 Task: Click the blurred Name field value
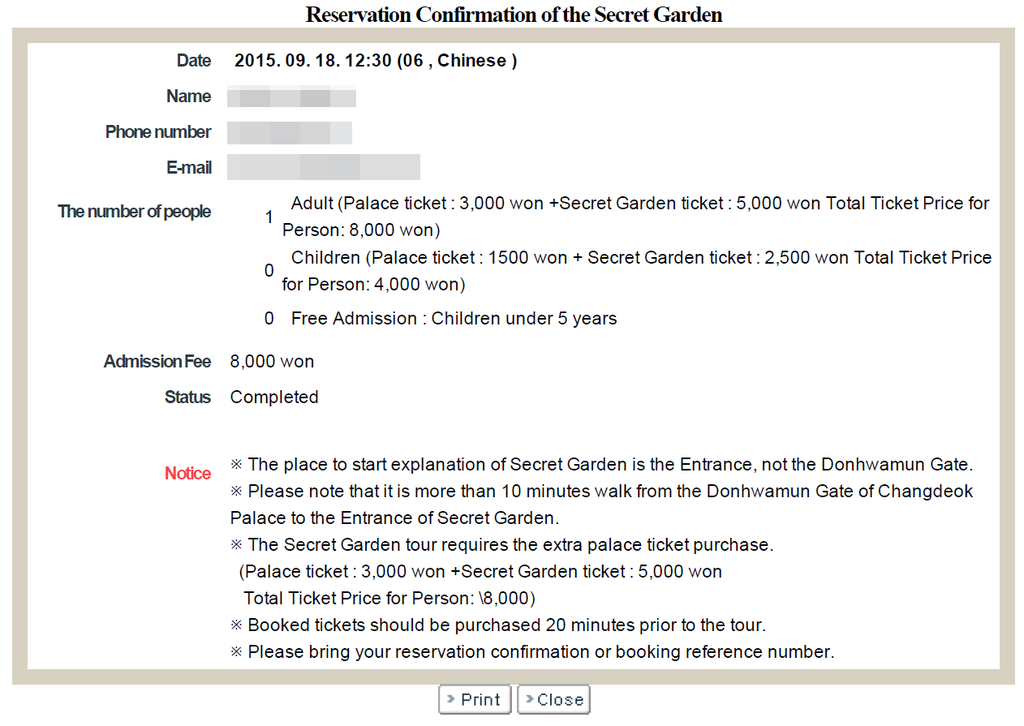[291, 97]
